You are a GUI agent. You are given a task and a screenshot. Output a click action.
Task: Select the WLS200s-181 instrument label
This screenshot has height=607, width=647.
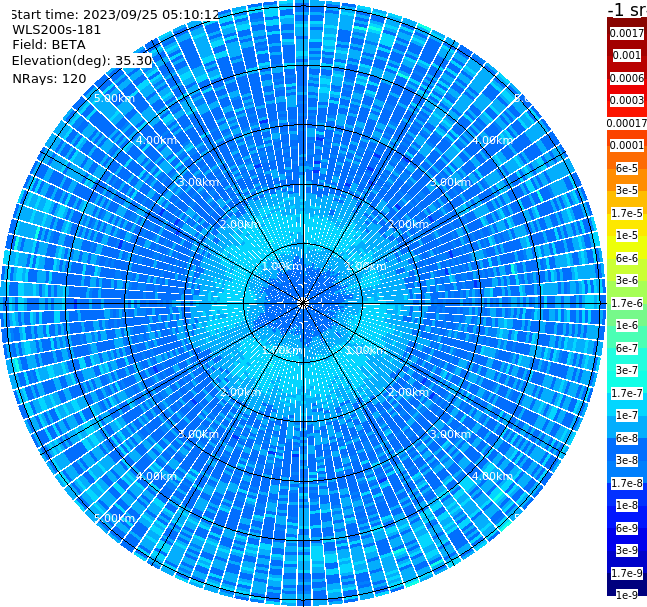[57, 30]
